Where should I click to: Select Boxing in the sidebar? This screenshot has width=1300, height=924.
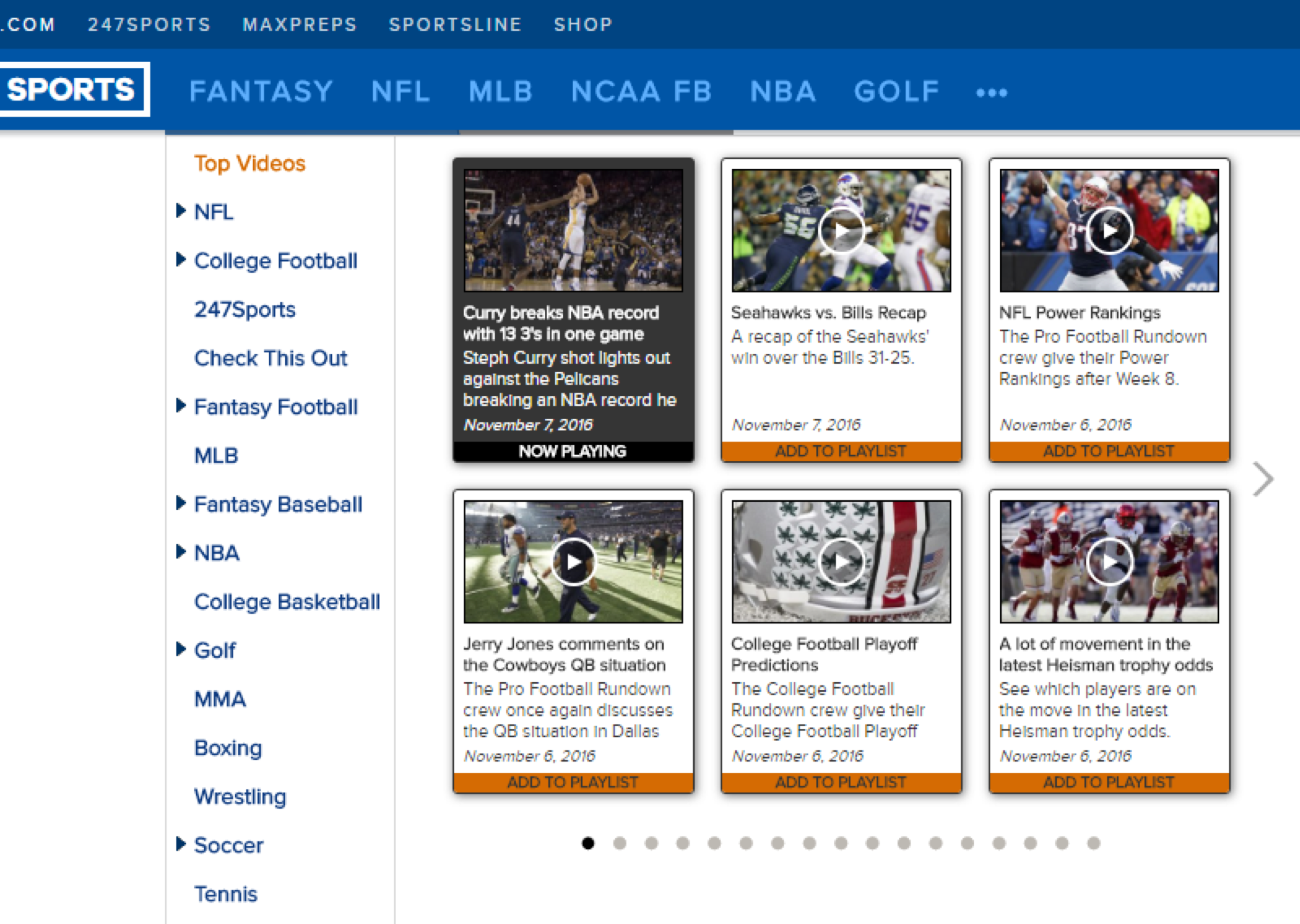[x=227, y=748]
